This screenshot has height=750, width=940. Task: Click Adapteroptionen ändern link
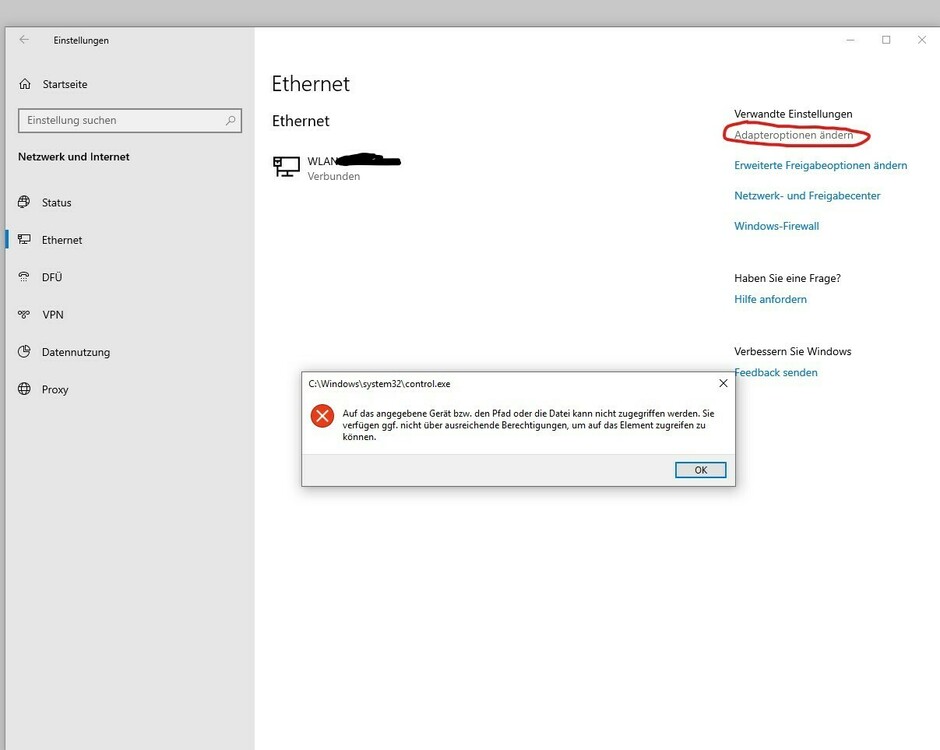pyautogui.click(x=793, y=135)
